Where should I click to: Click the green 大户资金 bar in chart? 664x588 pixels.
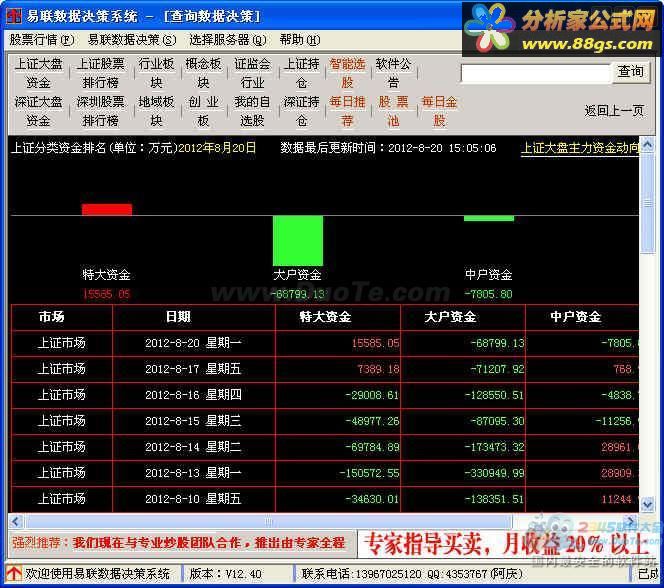point(298,241)
